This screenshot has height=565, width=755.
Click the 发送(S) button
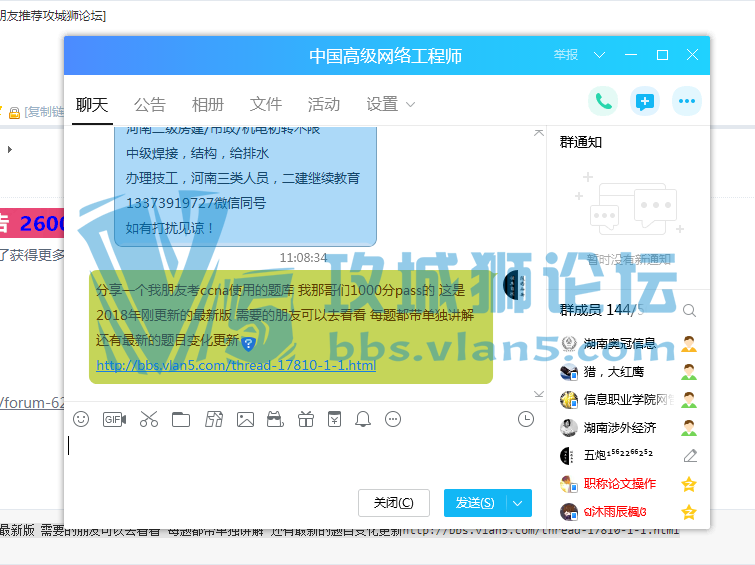coord(475,503)
